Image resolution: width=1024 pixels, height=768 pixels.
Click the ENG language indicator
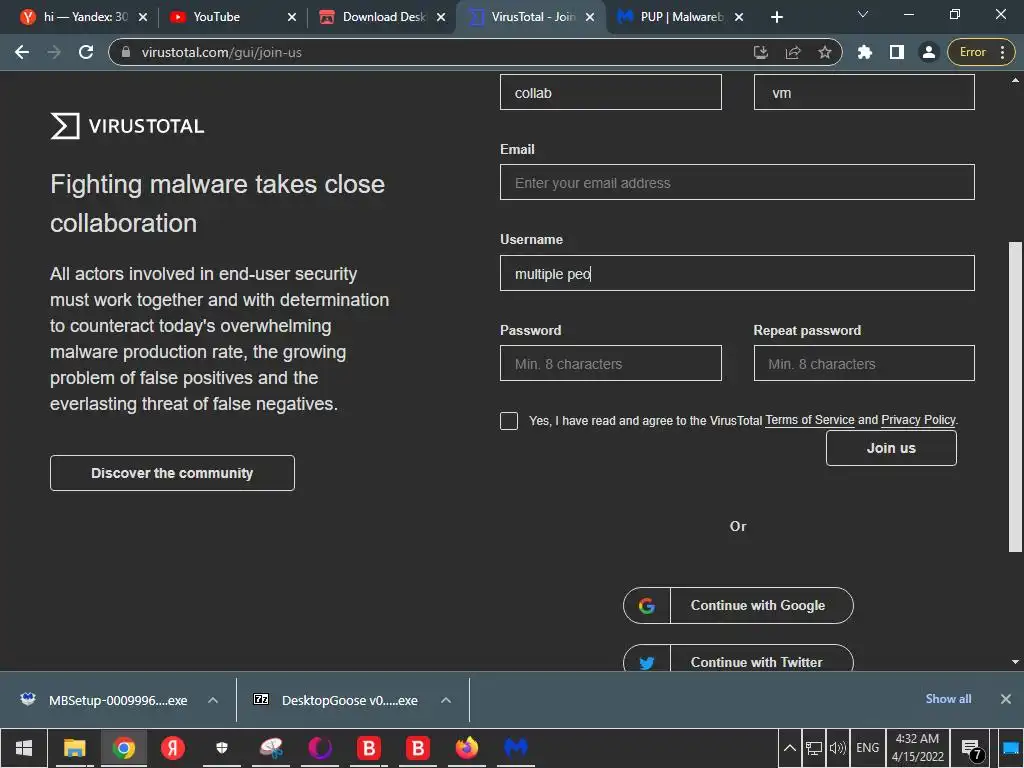point(867,748)
